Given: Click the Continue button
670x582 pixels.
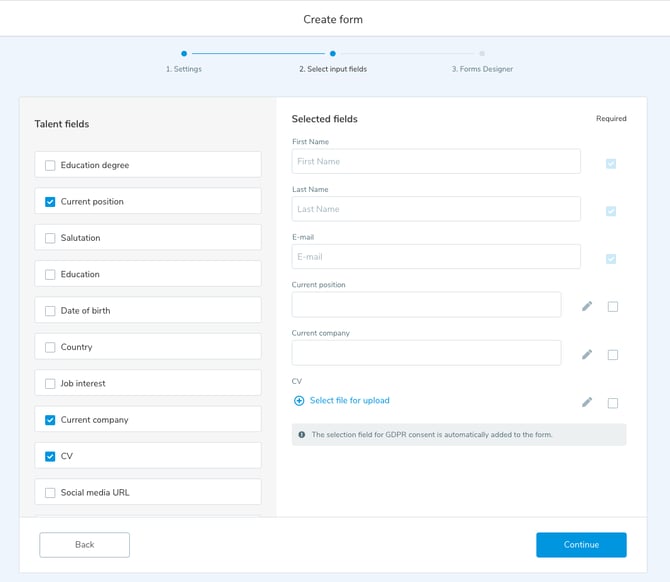Looking at the screenshot, I should pyautogui.click(x=581, y=545).
